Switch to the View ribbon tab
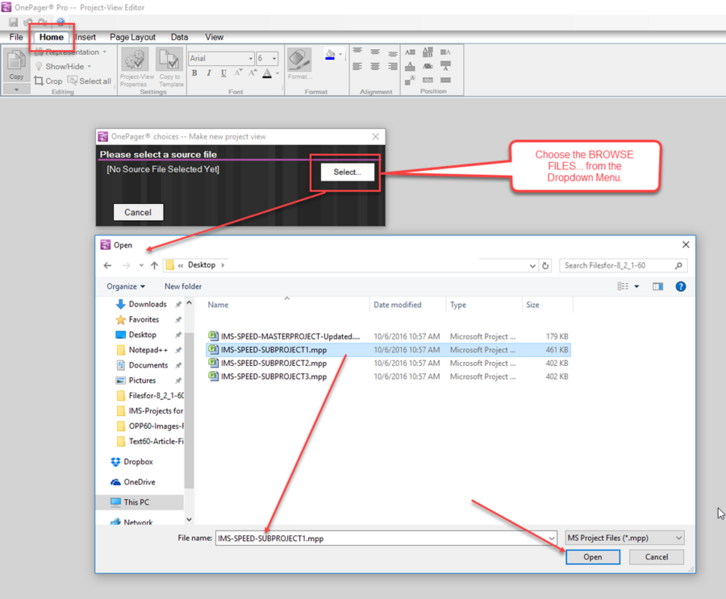Image resolution: width=726 pixels, height=599 pixels. (x=214, y=37)
